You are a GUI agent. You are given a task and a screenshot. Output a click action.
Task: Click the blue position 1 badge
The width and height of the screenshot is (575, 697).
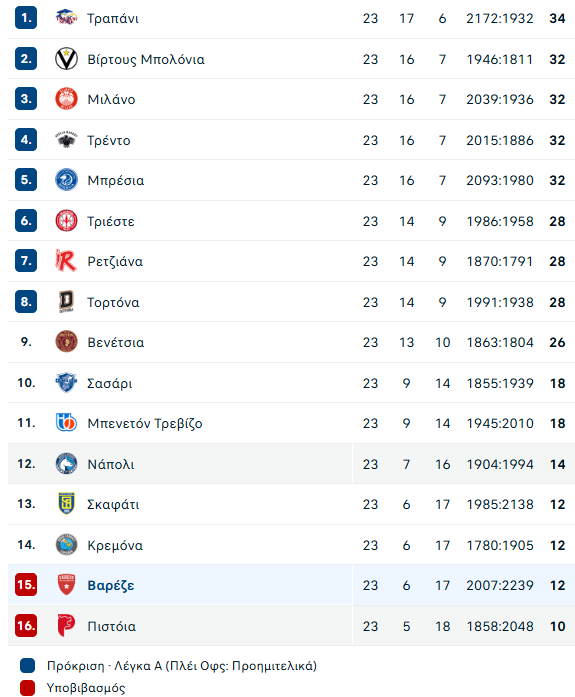pos(26,18)
